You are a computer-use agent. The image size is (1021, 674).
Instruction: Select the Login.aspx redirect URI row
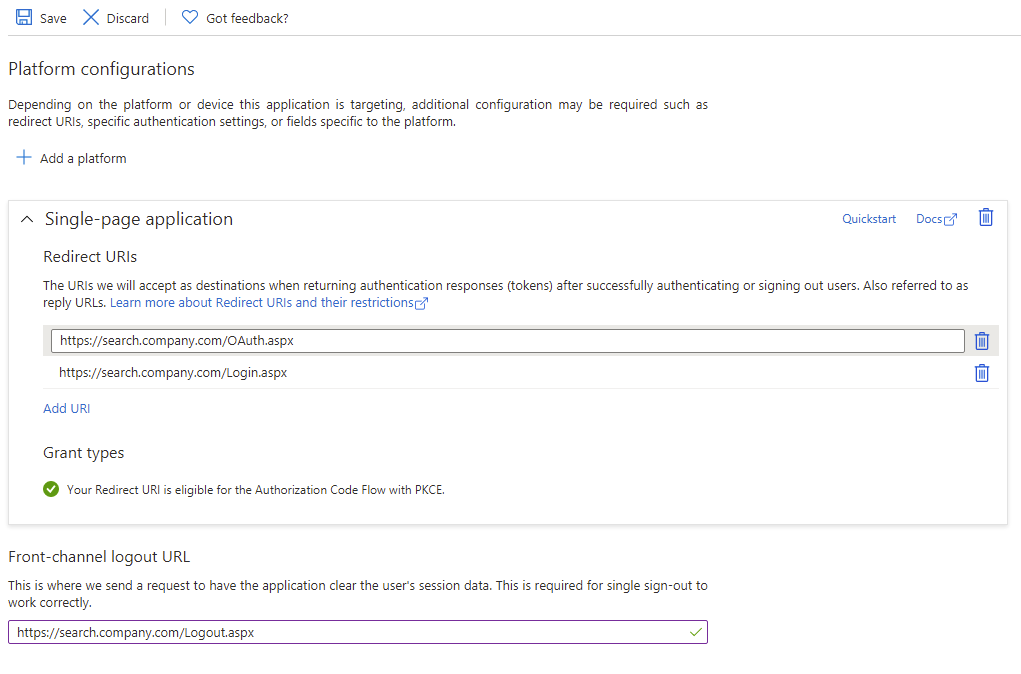pos(500,373)
